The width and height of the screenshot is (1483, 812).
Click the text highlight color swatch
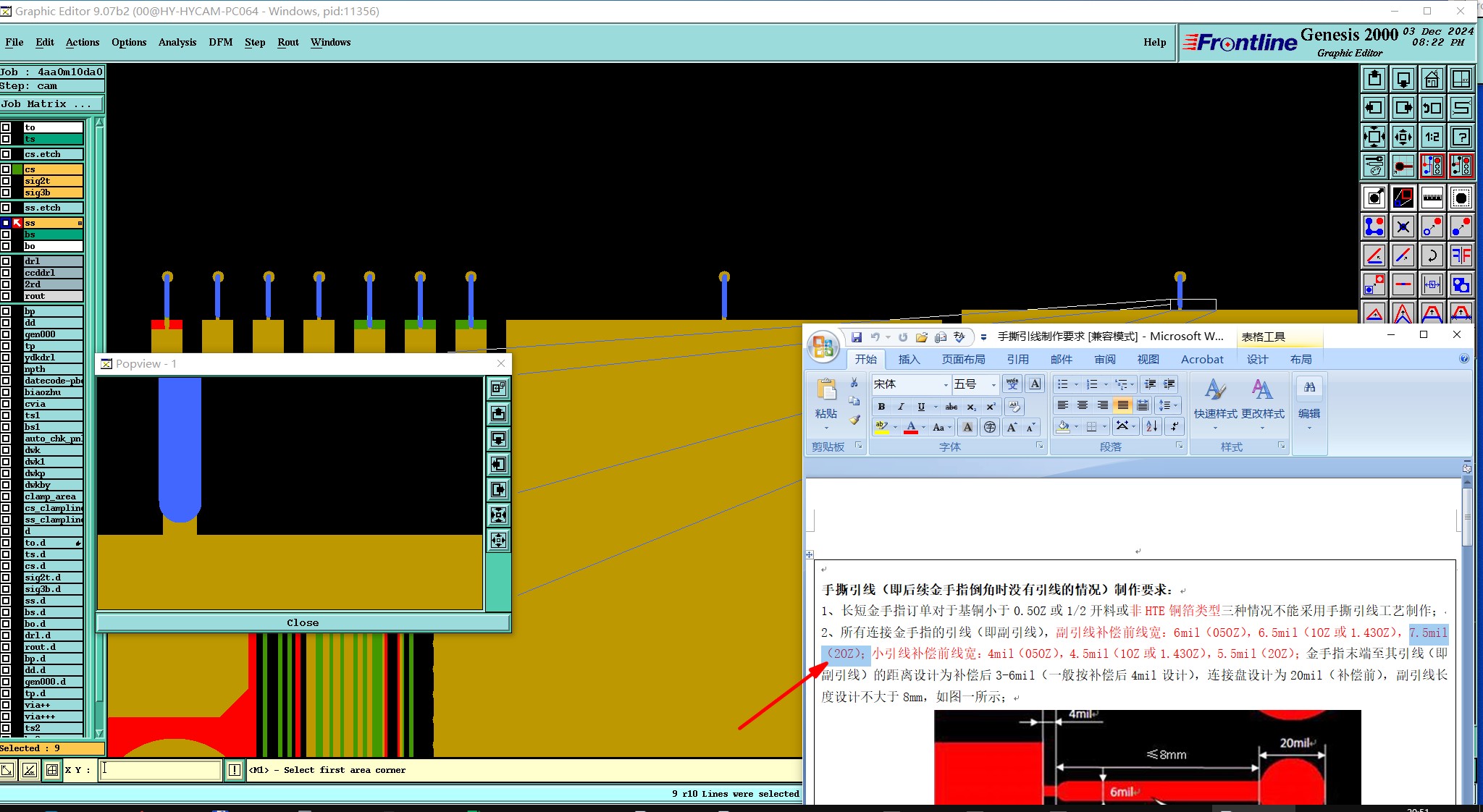[881, 427]
